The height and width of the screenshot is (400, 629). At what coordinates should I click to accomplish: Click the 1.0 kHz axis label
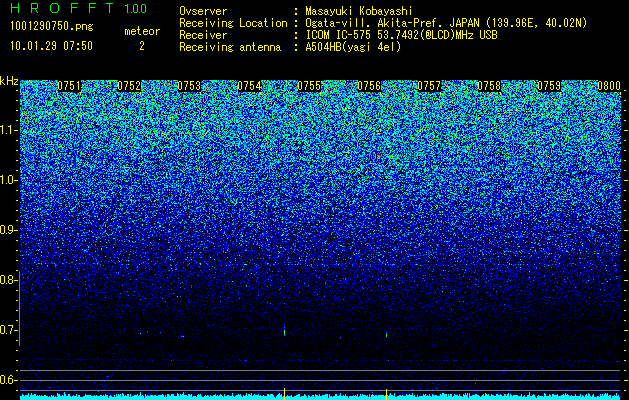coord(8,180)
